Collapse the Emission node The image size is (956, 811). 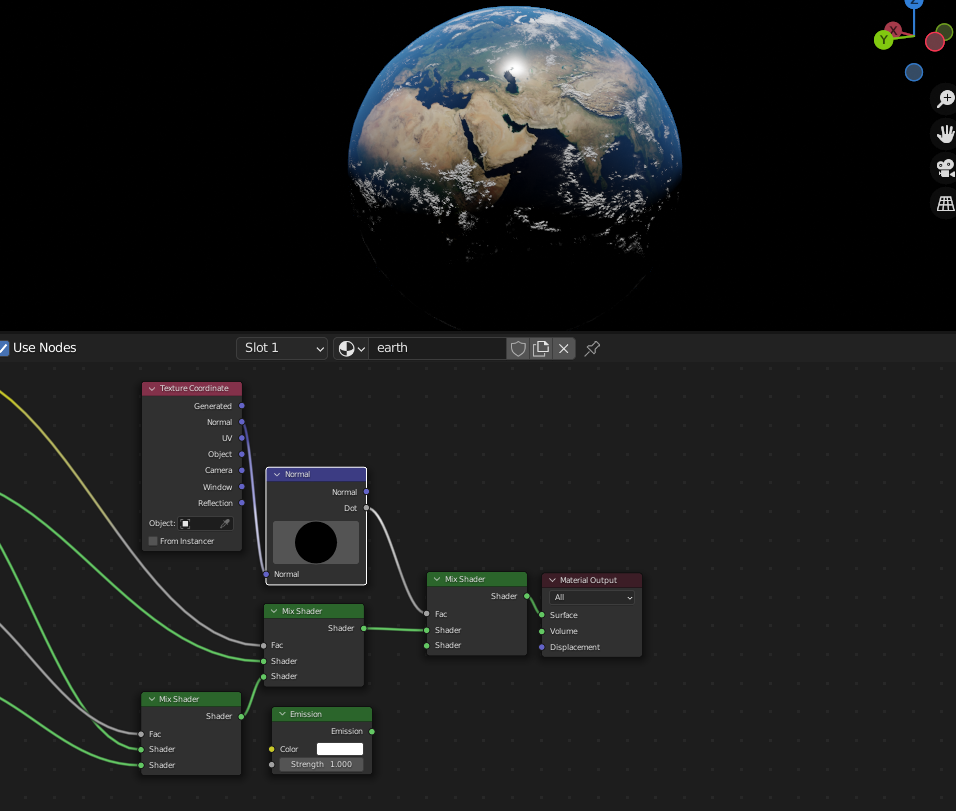pos(282,714)
